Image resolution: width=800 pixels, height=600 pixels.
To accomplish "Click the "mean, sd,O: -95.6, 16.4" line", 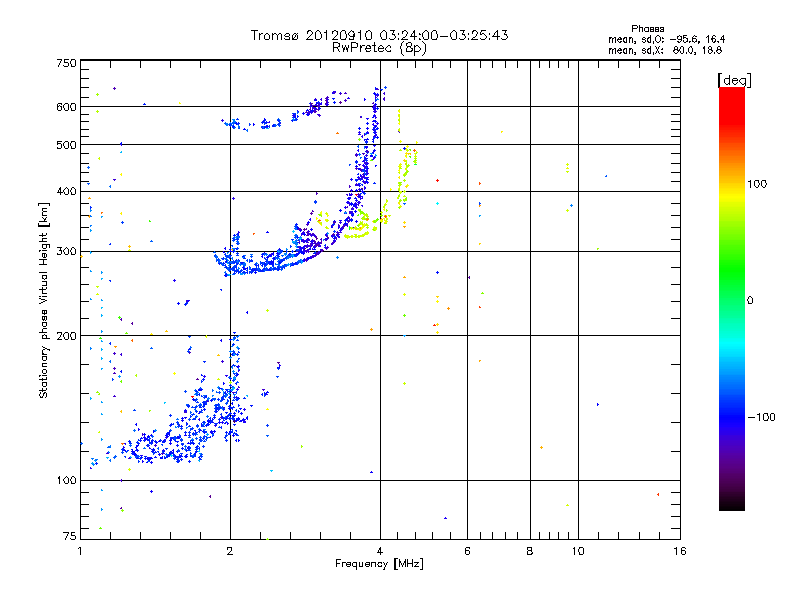I will click(x=666, y=39).
